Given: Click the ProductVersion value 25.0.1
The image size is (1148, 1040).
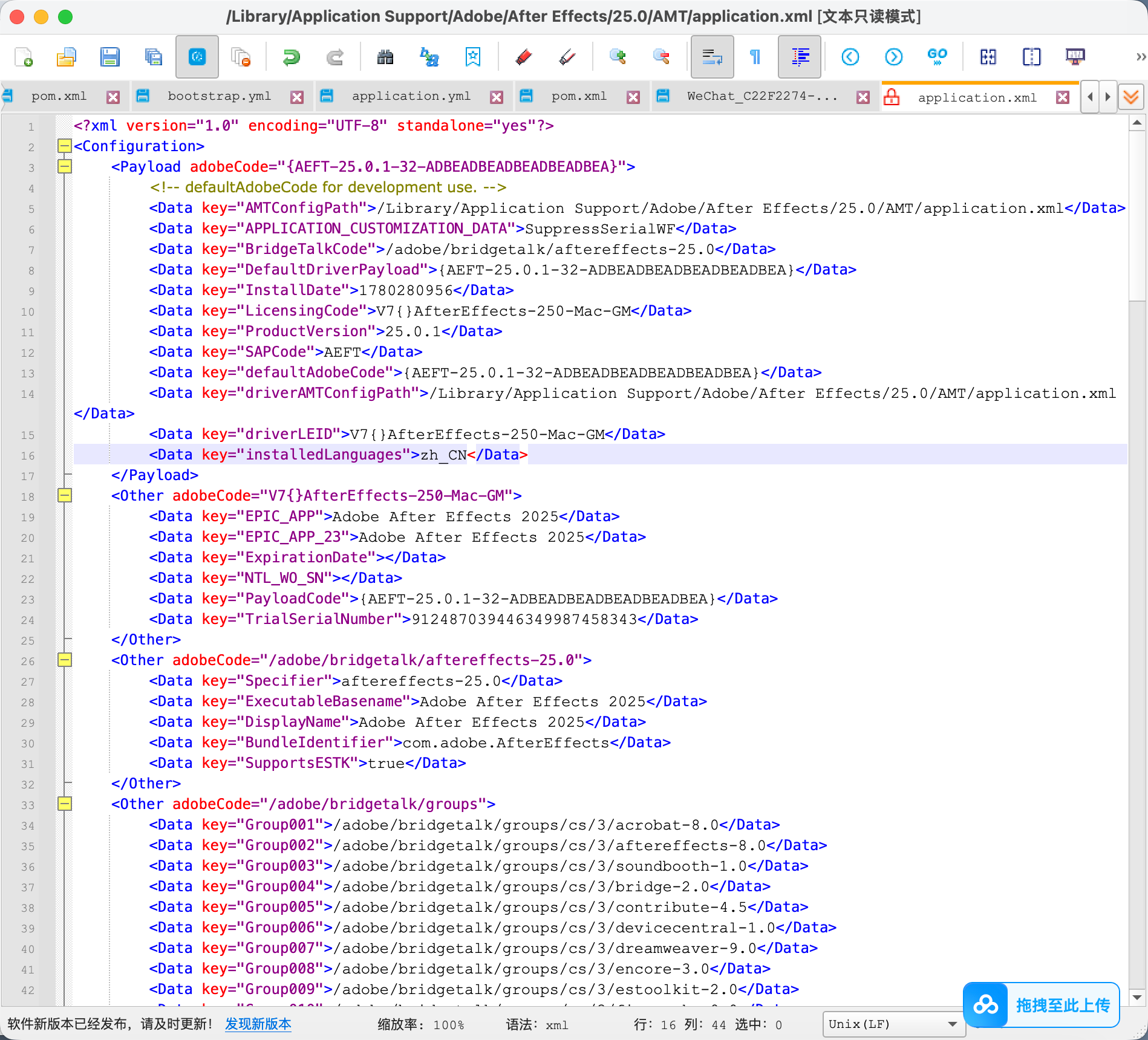Looking at the screenshot, I should coord(413,331).
